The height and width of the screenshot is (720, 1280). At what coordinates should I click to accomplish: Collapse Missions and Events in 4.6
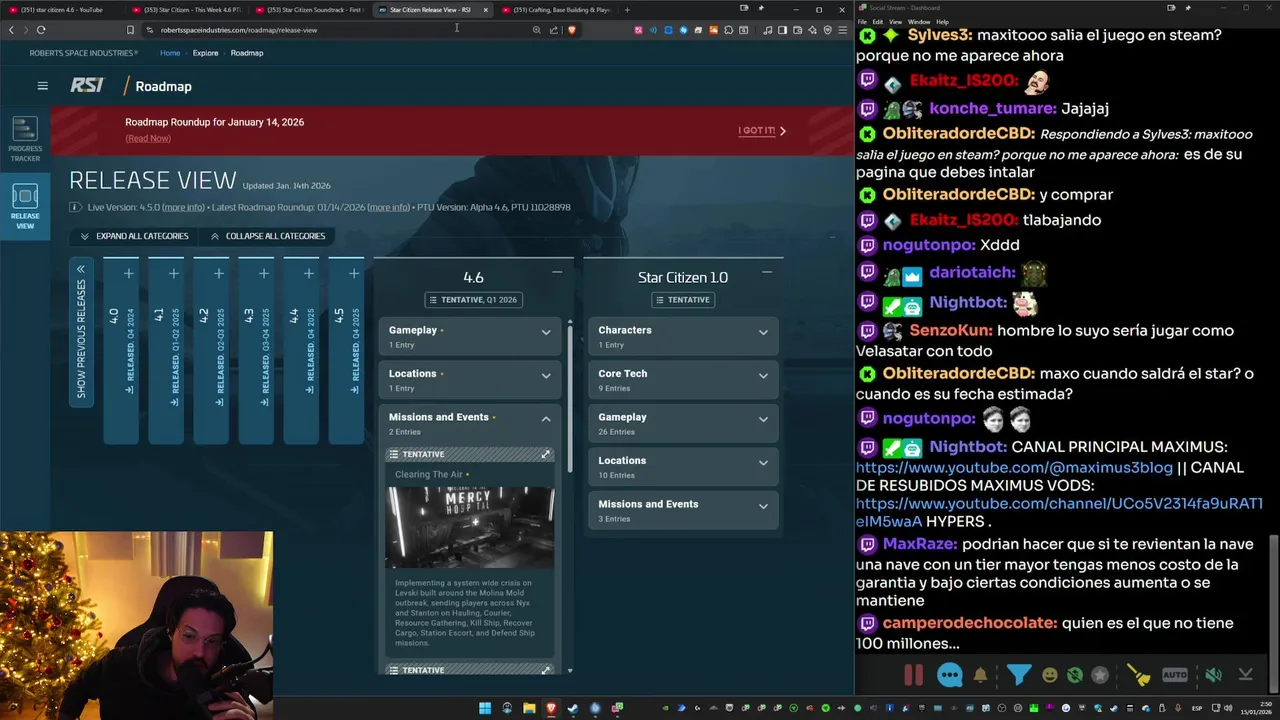(x=469, y=423)
